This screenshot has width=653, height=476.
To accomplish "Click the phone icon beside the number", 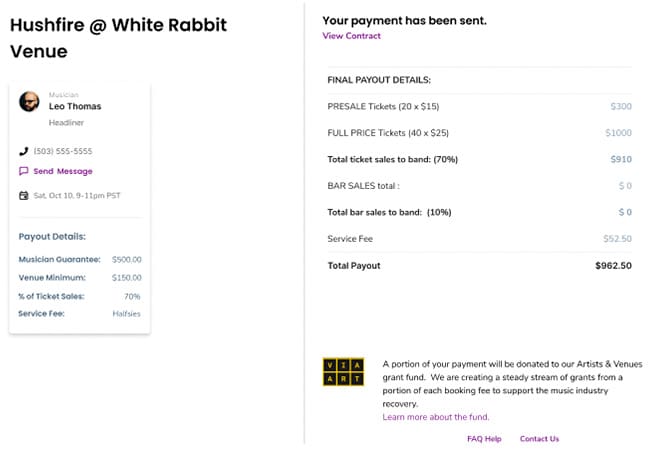I will coord(24,151).
